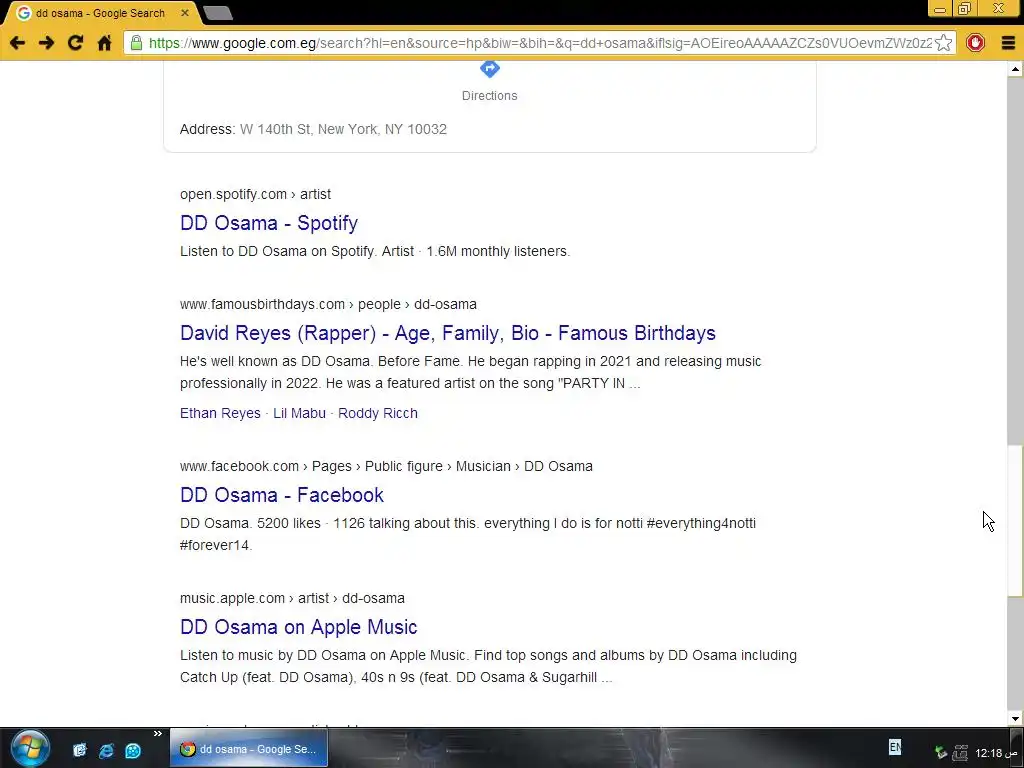Screen dimensions: 1024x768
Task: Reload the Google Search page
Action: [75, 43]
